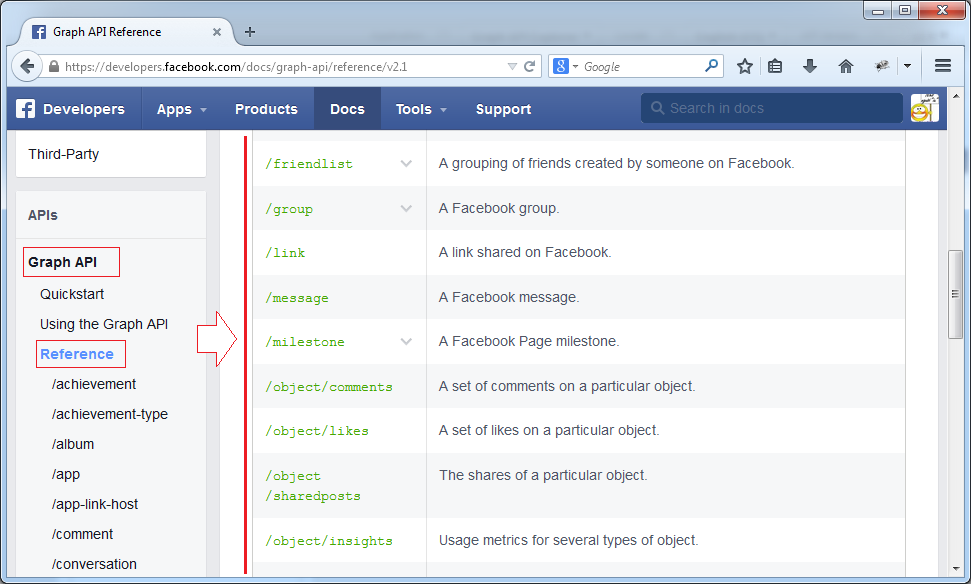Viewport: 971px width, 584px height.
Task: Click the Facebook logo in Developers header
Action: pos(25,109)
